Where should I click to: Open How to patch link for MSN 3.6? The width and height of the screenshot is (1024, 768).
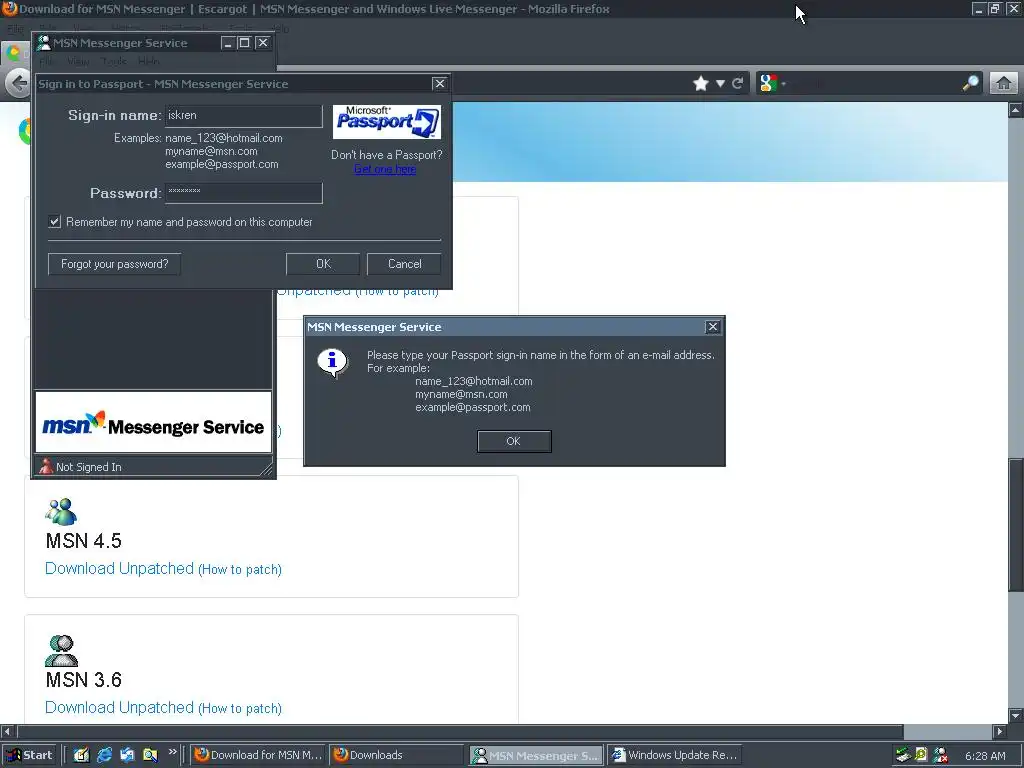(x=240, y=709)
